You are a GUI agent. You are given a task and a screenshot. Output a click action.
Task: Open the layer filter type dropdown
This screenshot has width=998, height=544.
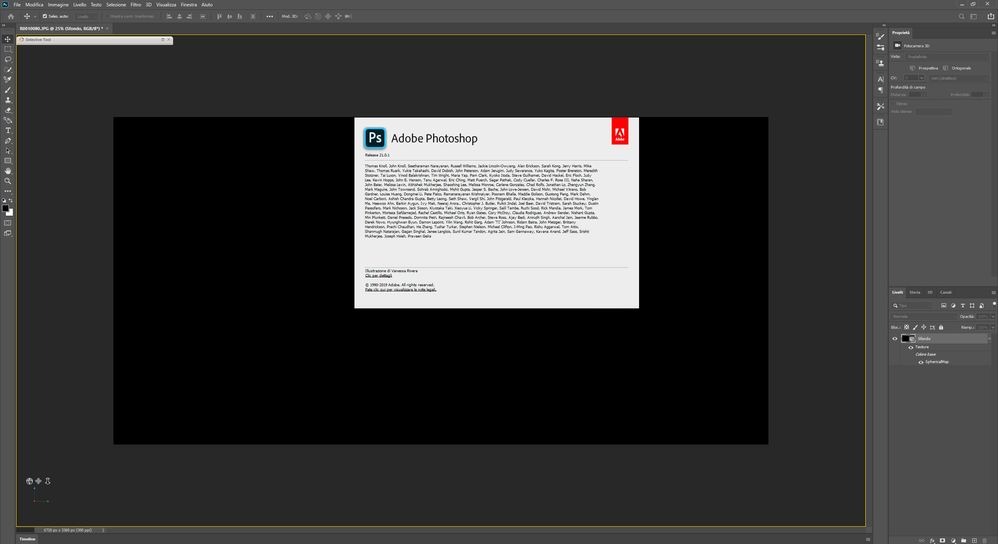914,305
